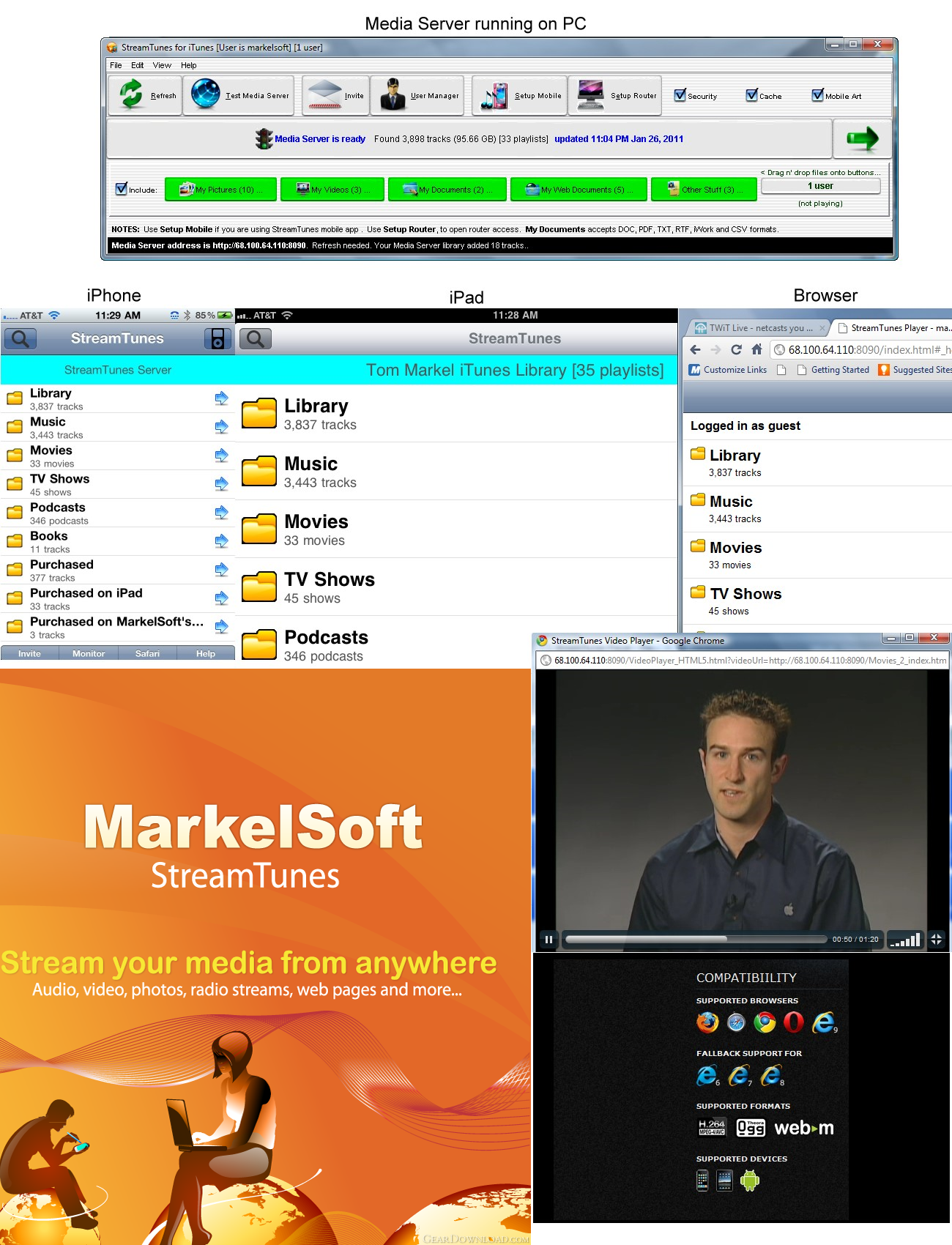Click the browser home icon
This screenshot has height=1245, width=952.
757,349
